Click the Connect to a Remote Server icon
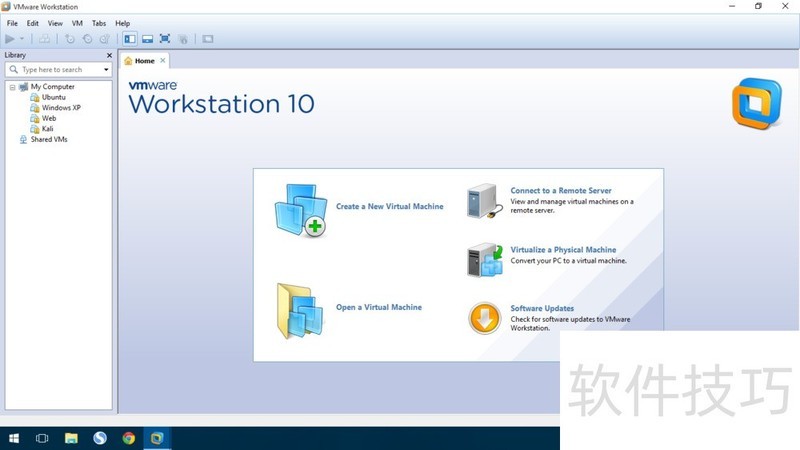 click(x=485, y=200)
